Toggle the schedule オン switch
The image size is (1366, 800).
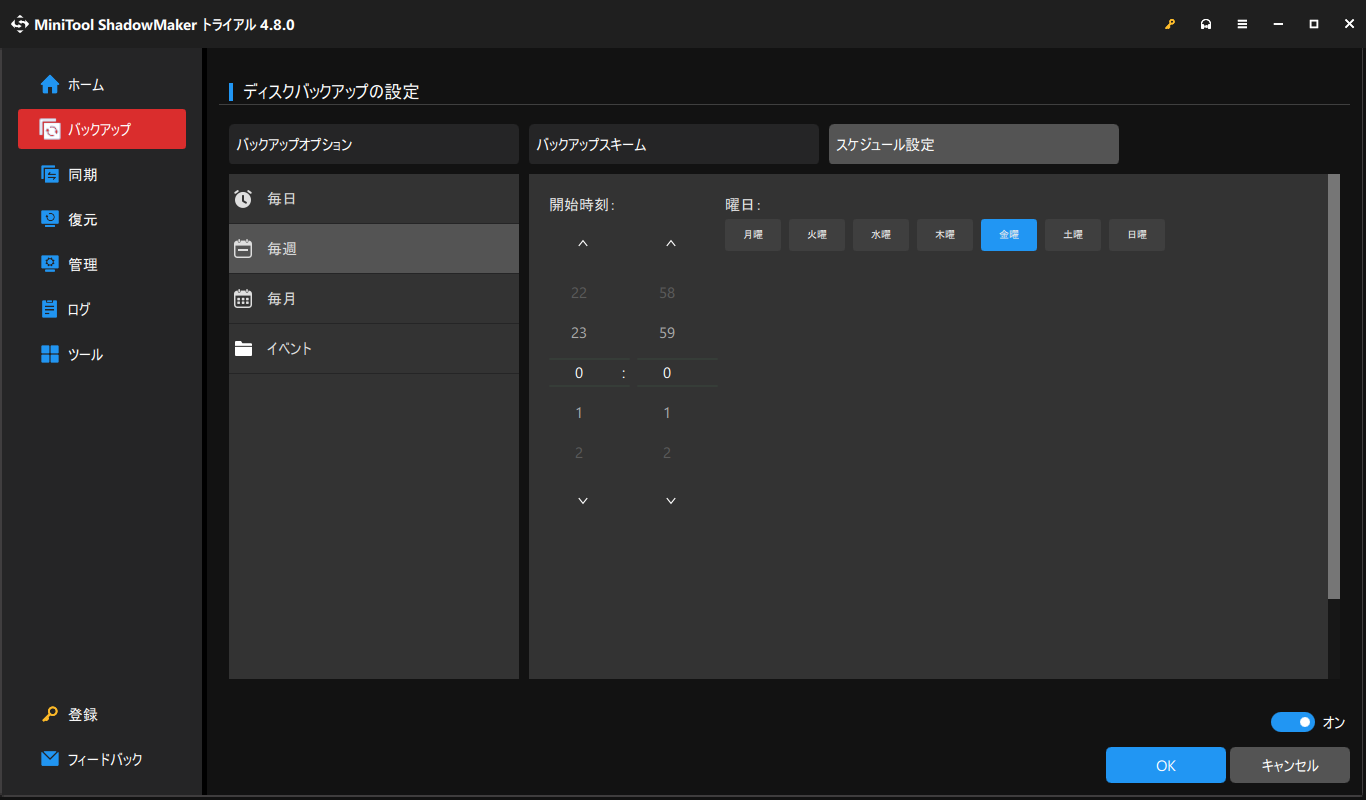pyautogui.click(x=1293, y=722)
